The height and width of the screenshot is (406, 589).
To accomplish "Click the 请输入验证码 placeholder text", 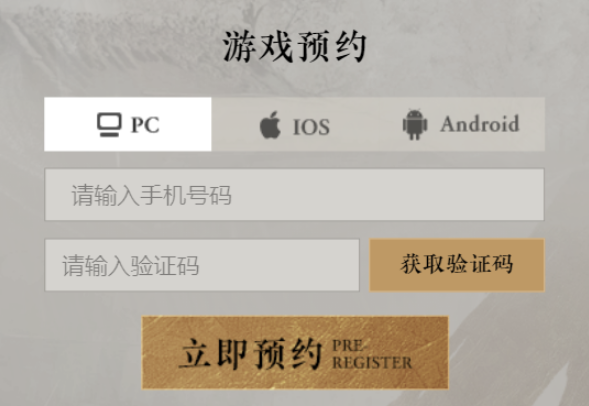I will 130,266.
